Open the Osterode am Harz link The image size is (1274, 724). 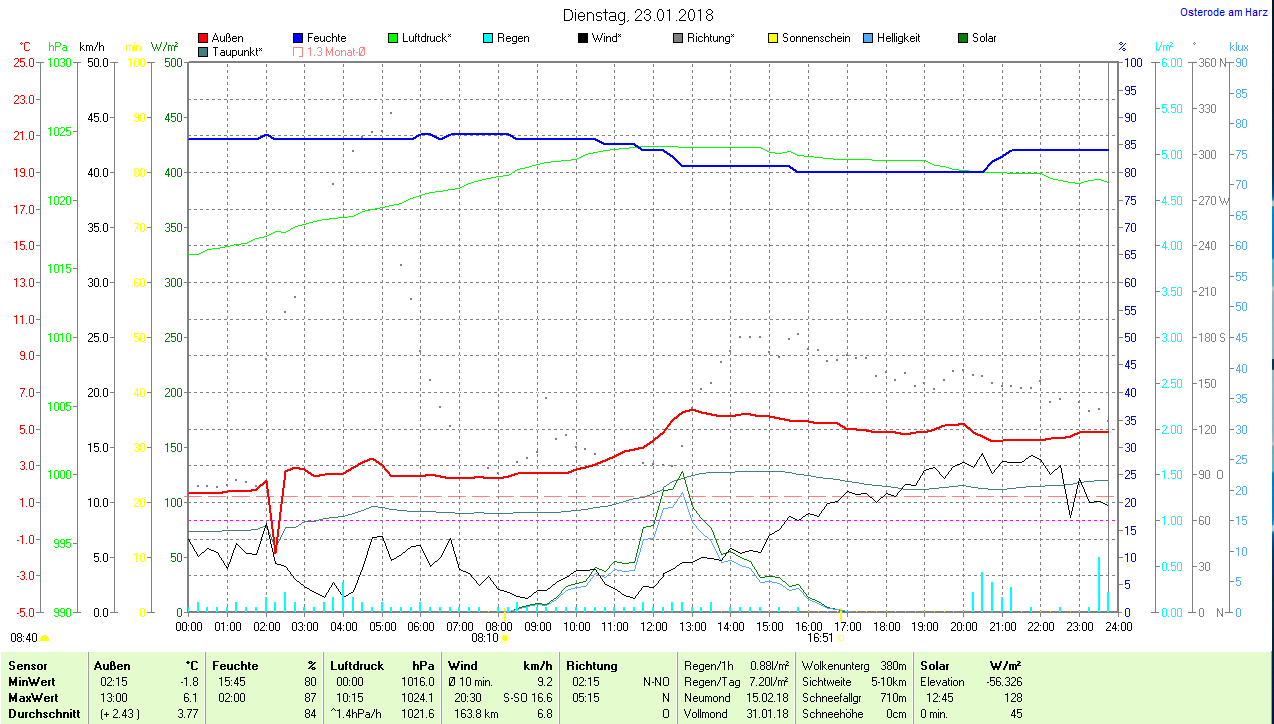1222,12
